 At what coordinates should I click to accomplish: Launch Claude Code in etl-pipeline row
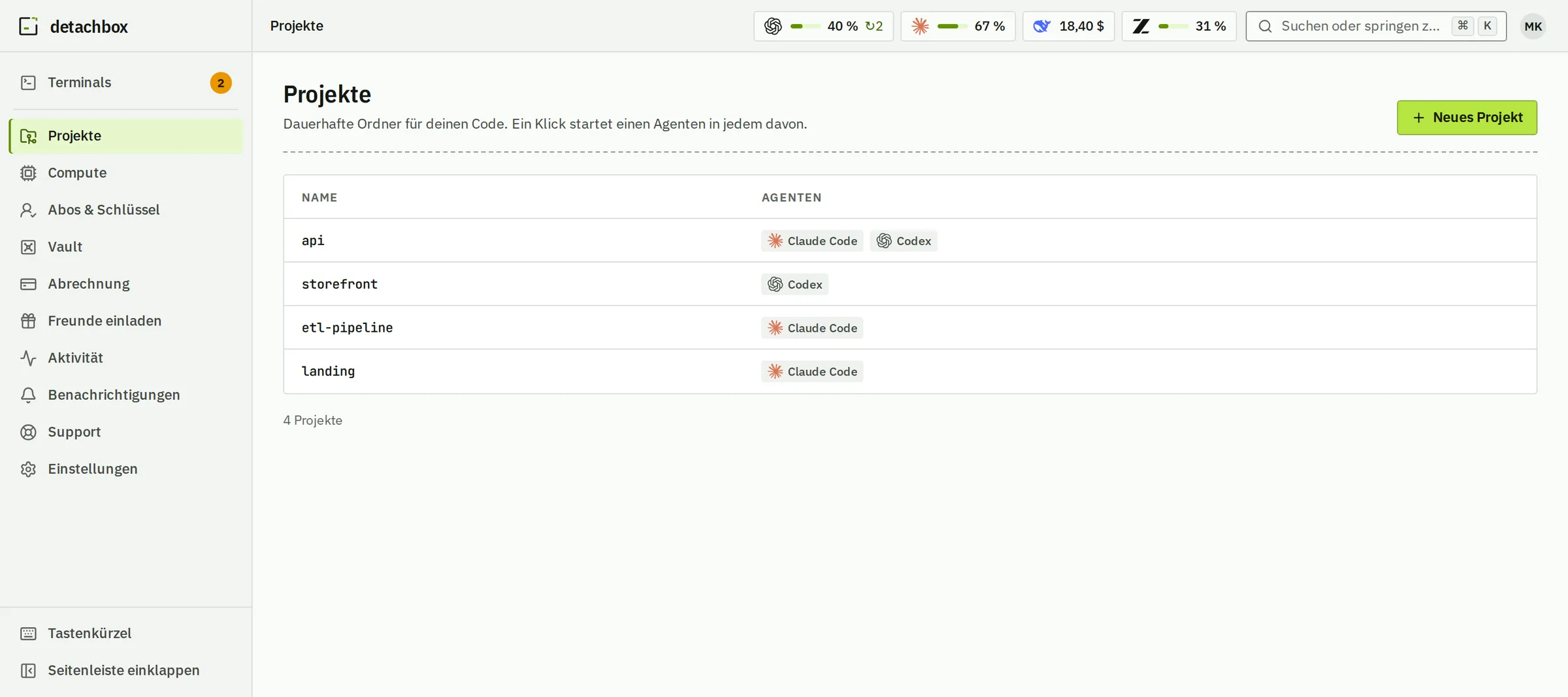(x=812, y=328)
